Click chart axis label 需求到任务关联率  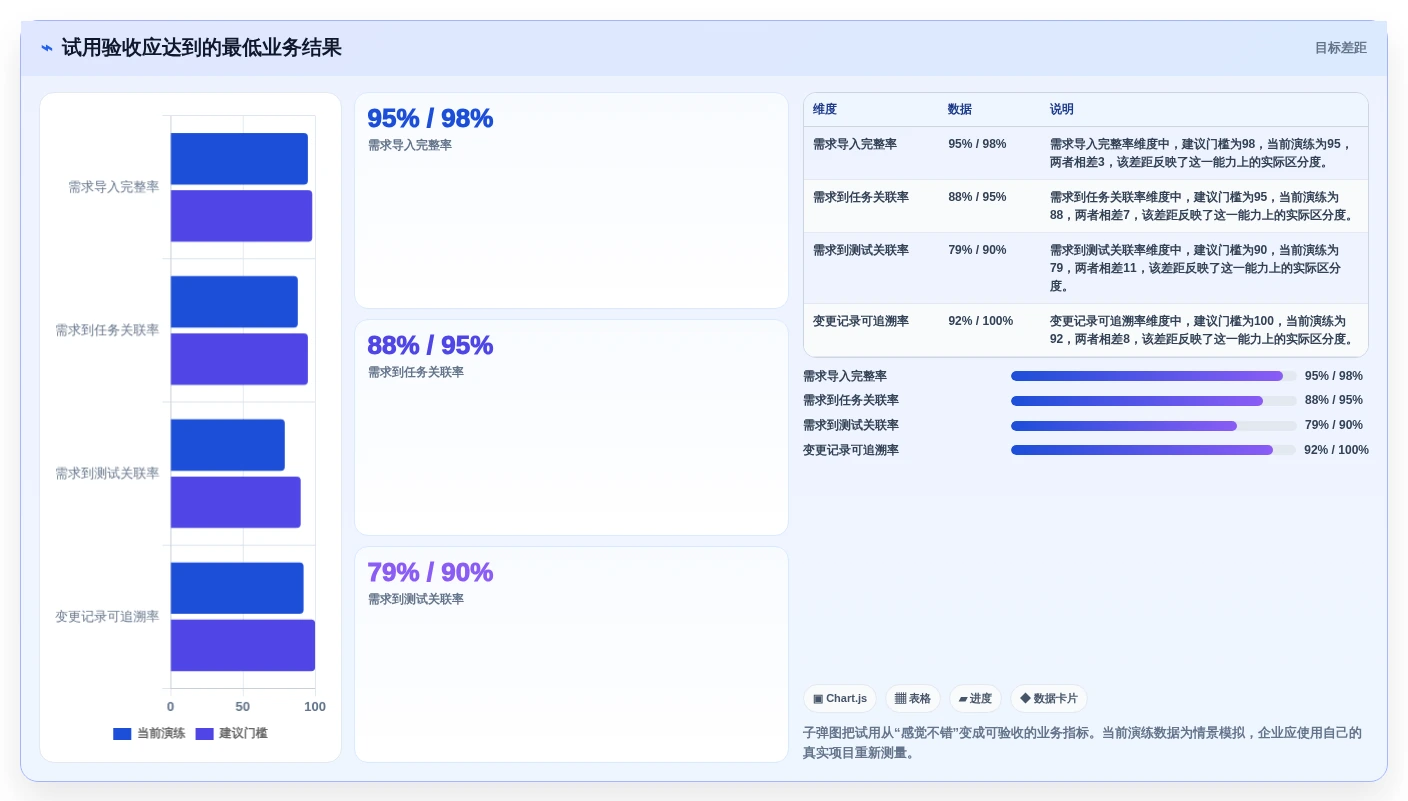107,330
